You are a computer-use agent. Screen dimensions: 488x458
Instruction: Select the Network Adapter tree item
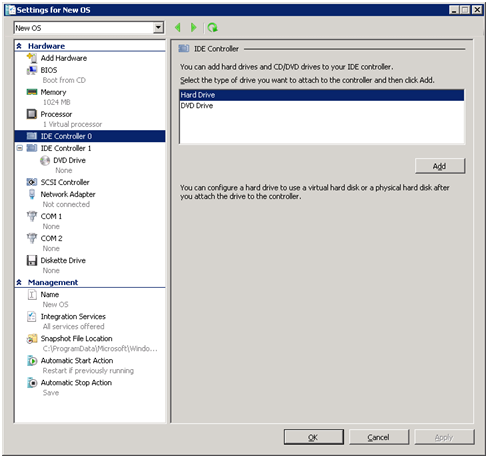[x=68, y=194]
